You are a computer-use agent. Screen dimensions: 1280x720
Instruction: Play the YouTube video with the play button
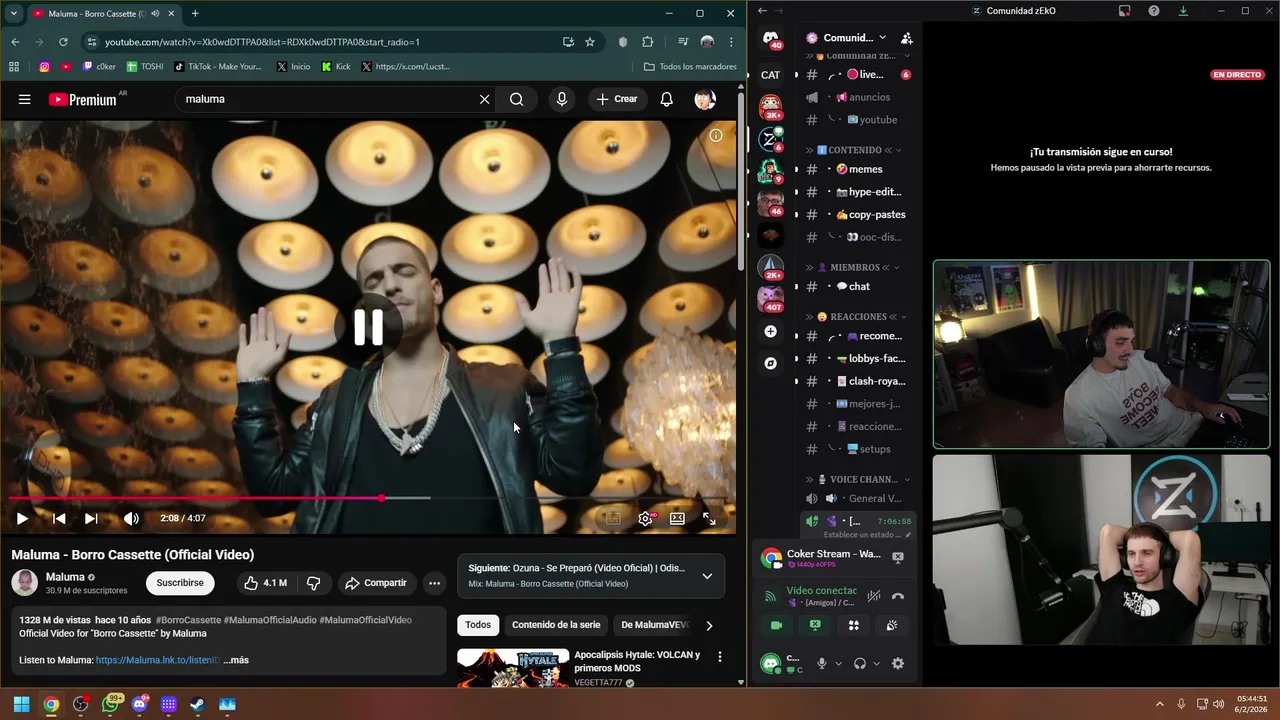click(22, 518)
